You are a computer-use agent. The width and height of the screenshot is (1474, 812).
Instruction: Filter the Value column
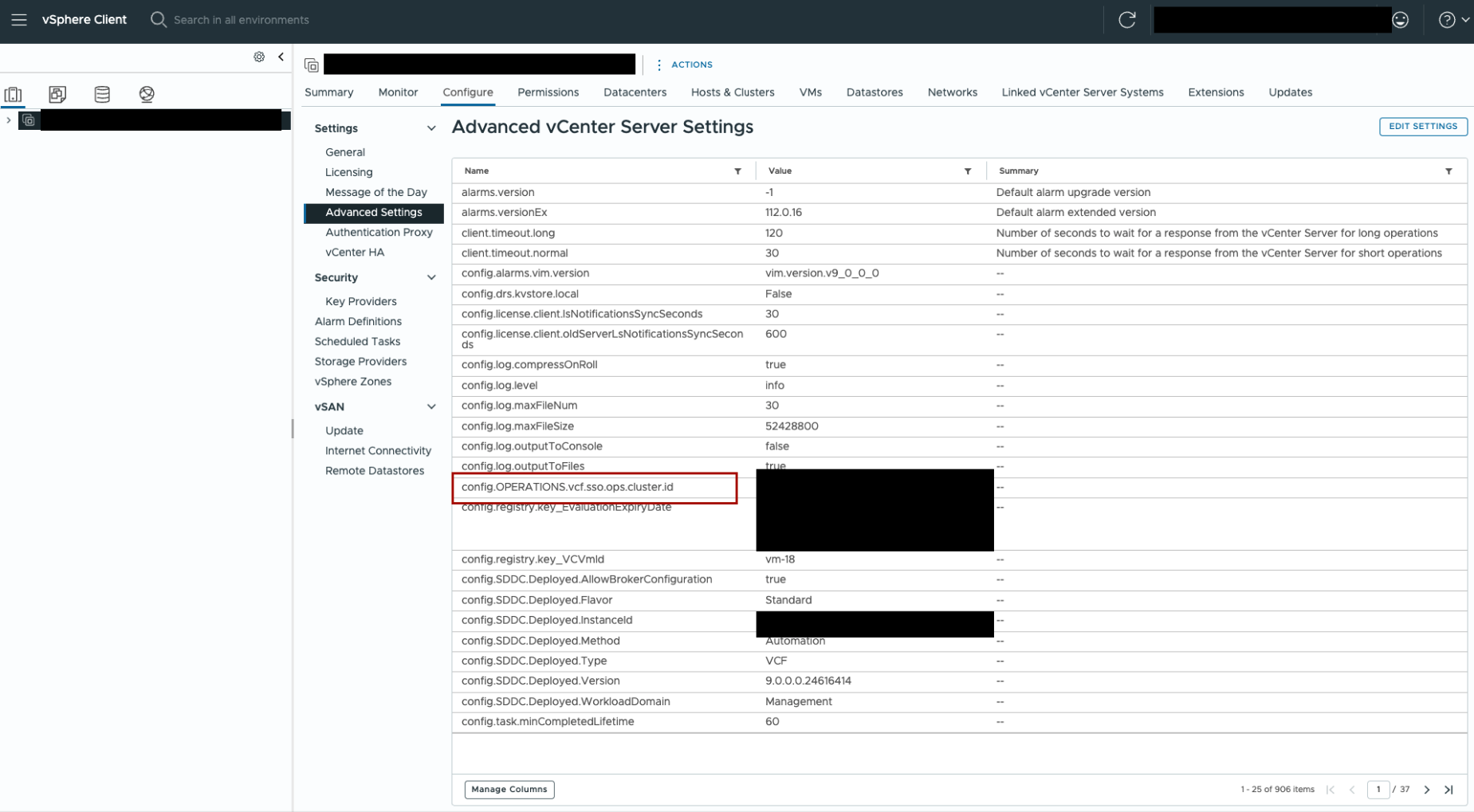pos(967,171)
